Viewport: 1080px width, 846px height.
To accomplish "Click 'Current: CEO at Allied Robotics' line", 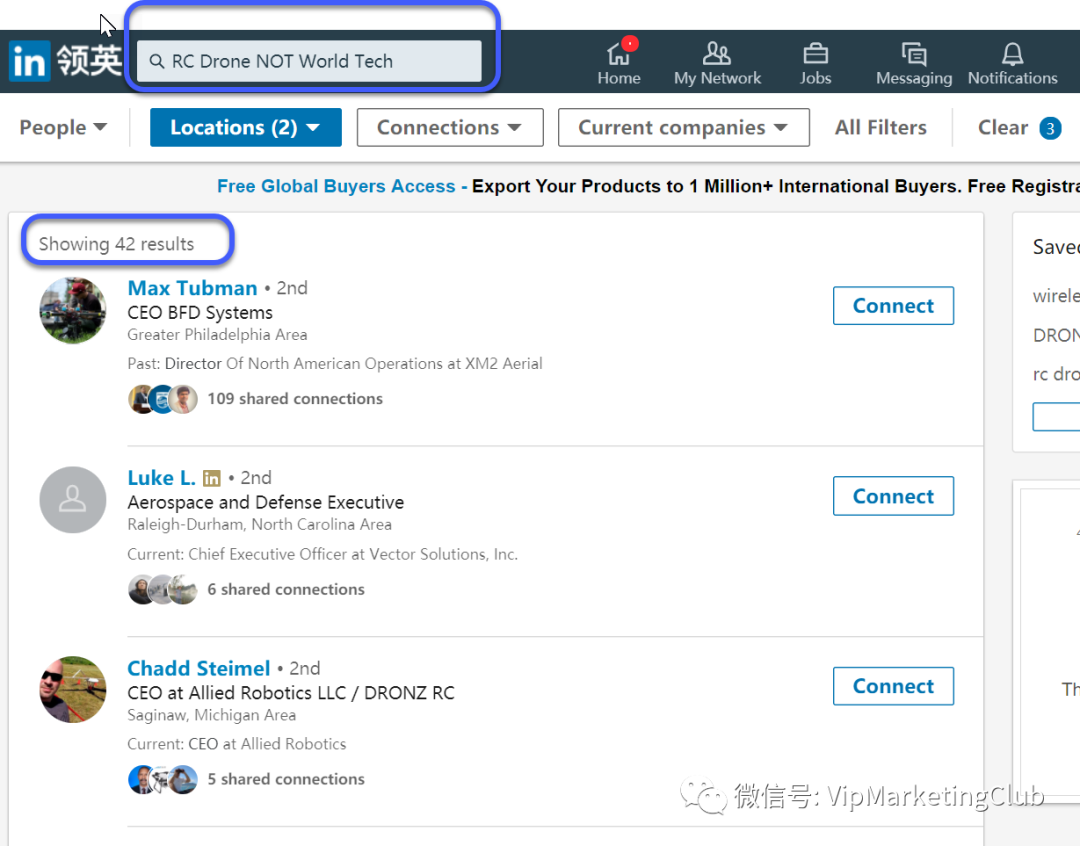I will 236,744.
